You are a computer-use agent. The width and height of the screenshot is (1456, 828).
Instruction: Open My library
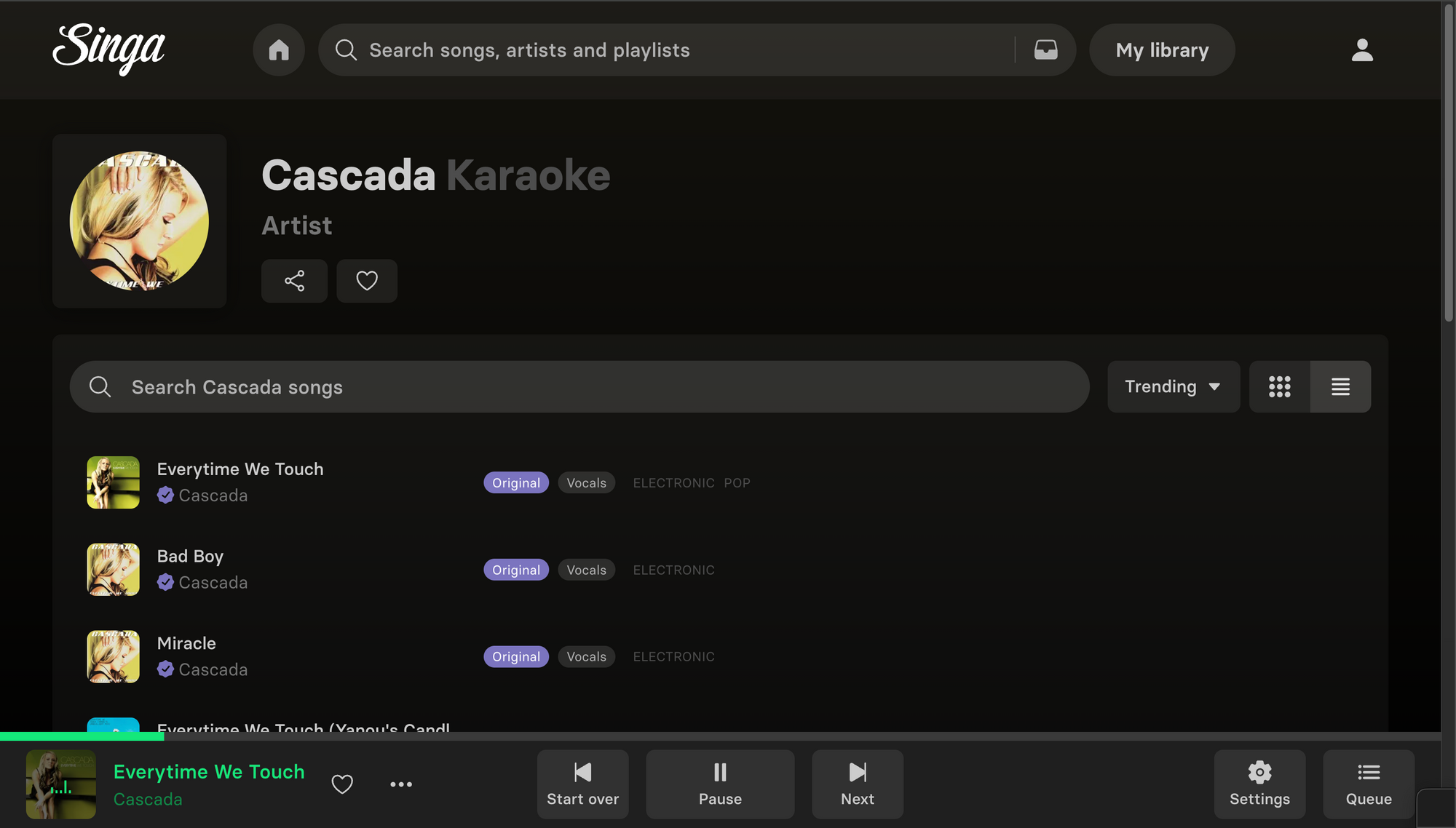1162,49
